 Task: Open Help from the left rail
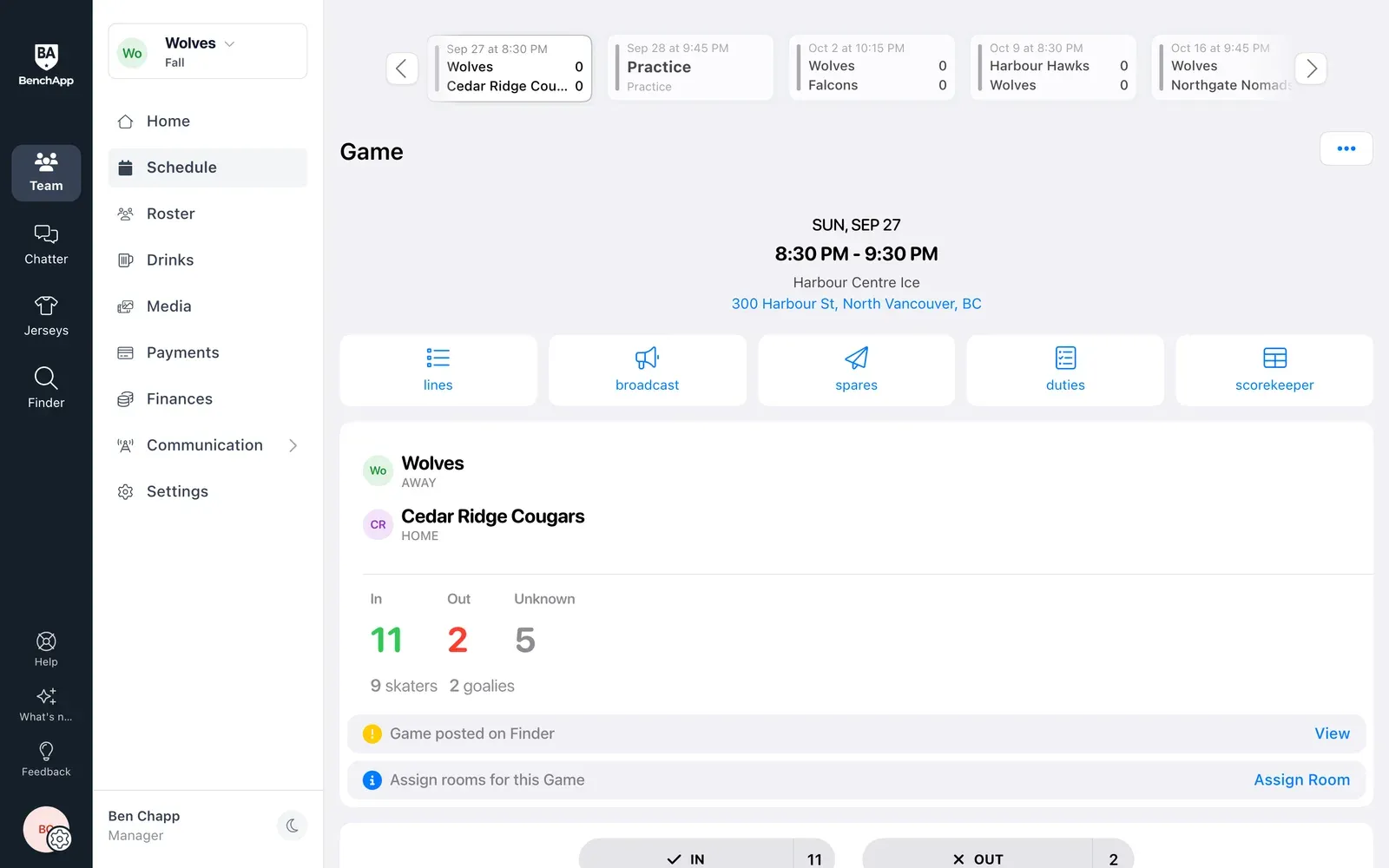click(x=46, y=649)
